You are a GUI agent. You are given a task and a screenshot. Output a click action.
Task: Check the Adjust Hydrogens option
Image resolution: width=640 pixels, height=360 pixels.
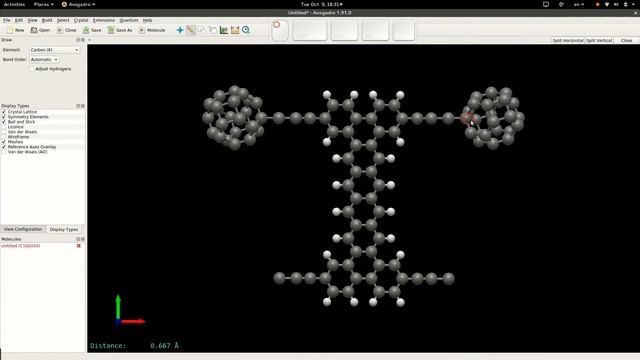pos(32,69)
